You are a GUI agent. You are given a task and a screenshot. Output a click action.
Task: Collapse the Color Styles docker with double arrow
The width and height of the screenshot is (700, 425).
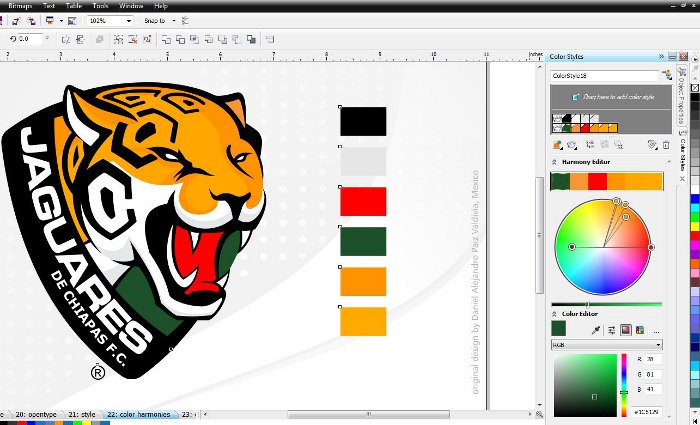coord(661,57)
